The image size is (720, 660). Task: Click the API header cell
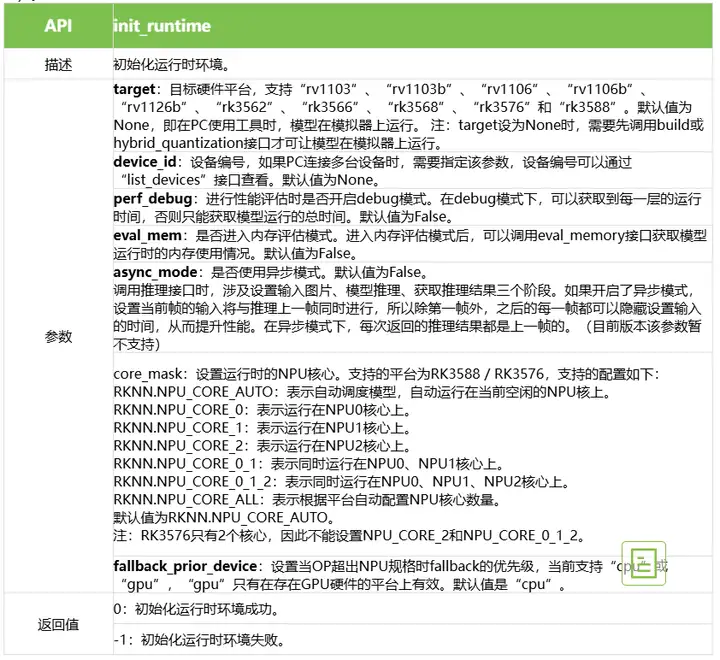[58, 26]
